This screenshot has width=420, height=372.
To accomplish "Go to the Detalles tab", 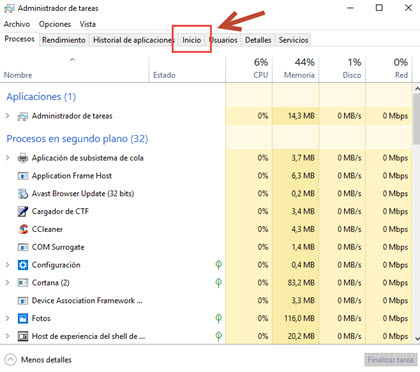I will tap(258, 40).
